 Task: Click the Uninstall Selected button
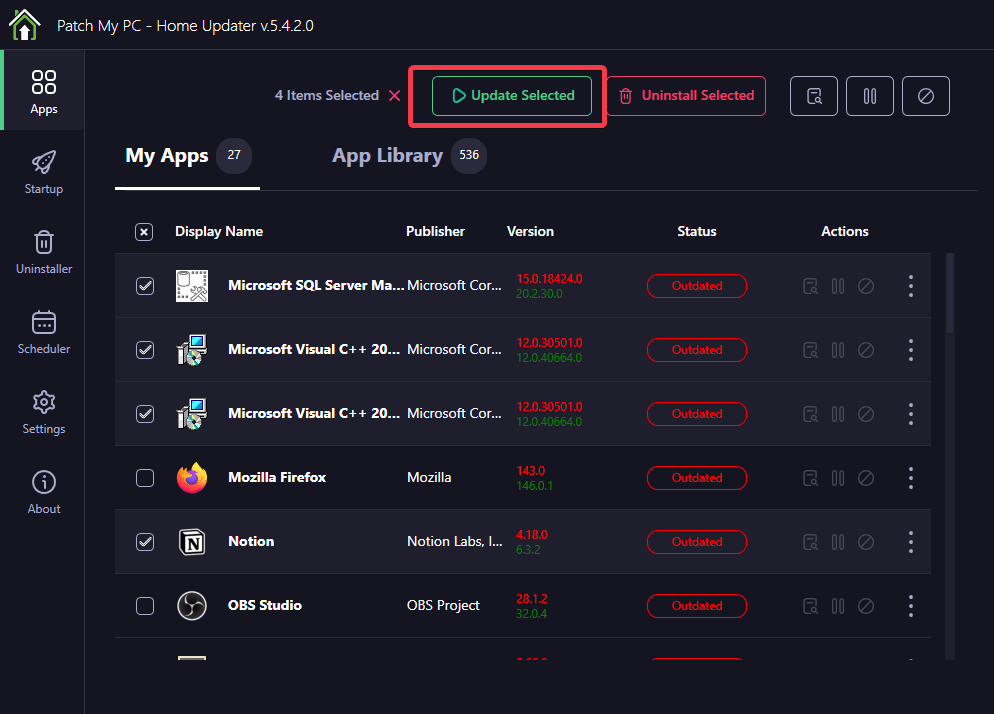click(x=686, y=96)
